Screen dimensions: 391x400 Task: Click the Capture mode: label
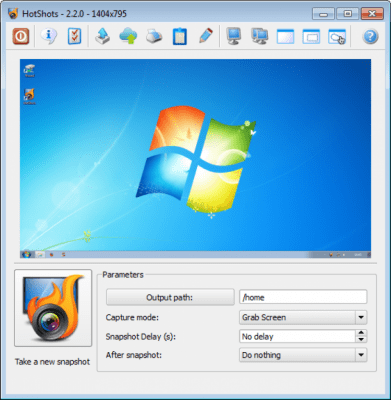click(132, 317)
